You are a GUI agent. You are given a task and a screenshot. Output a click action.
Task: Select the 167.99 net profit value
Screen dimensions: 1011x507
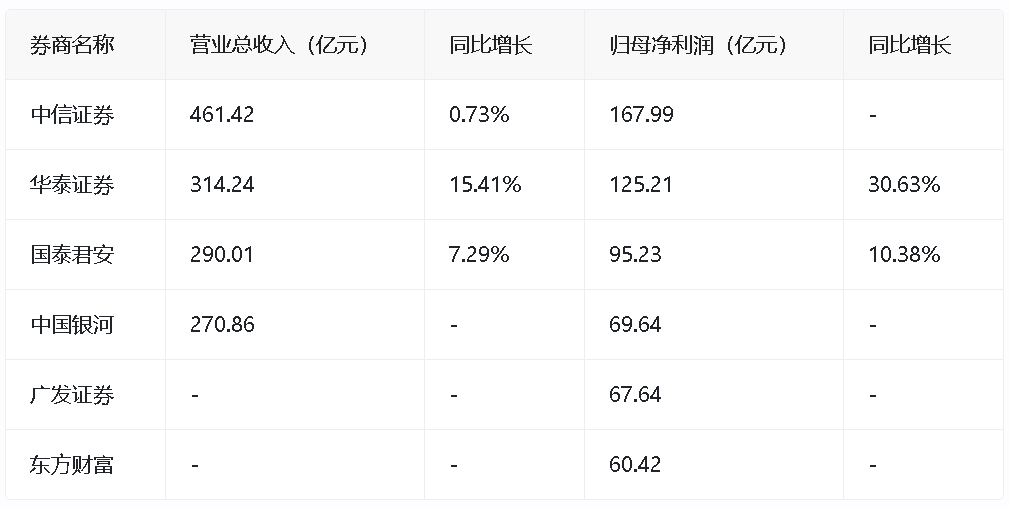point(641,115)
